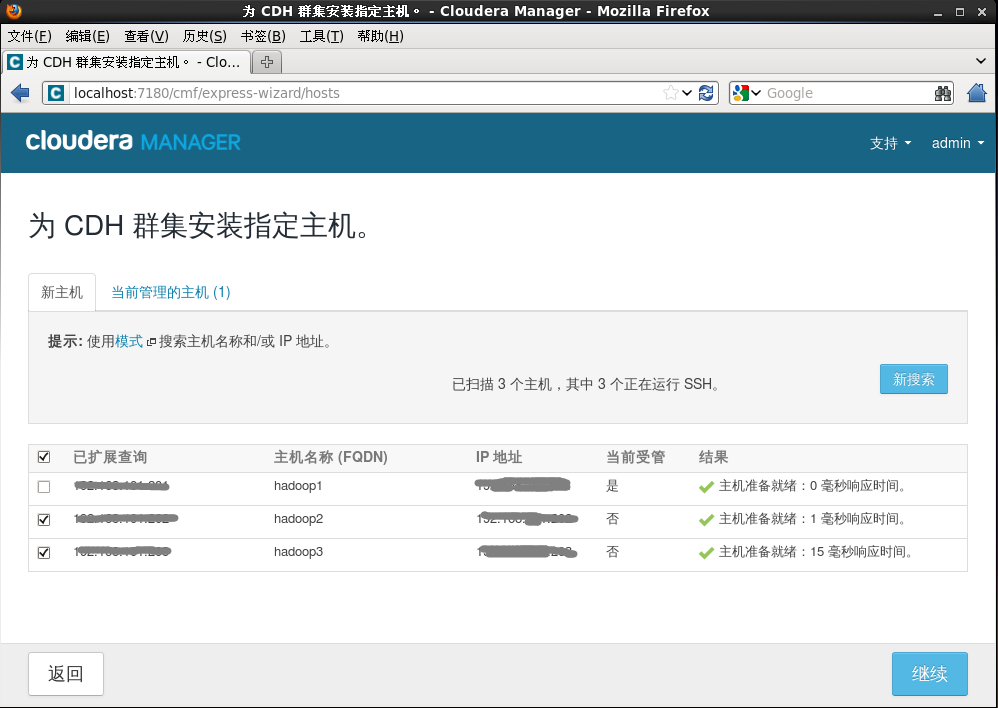Viewport: 998px width, 708px height.
Task: Click the 返回 button
Action: coord(66,674)
